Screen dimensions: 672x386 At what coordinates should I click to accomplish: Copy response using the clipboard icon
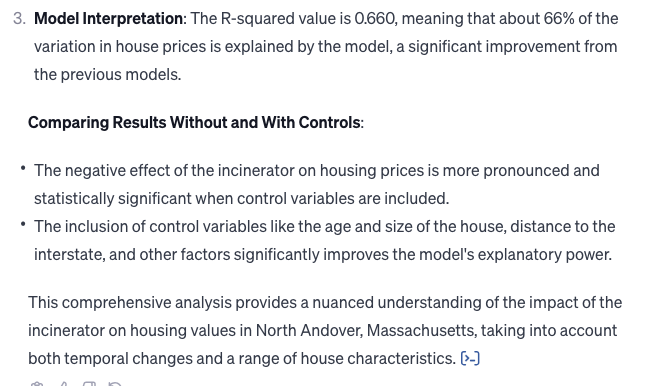(37, 384)
